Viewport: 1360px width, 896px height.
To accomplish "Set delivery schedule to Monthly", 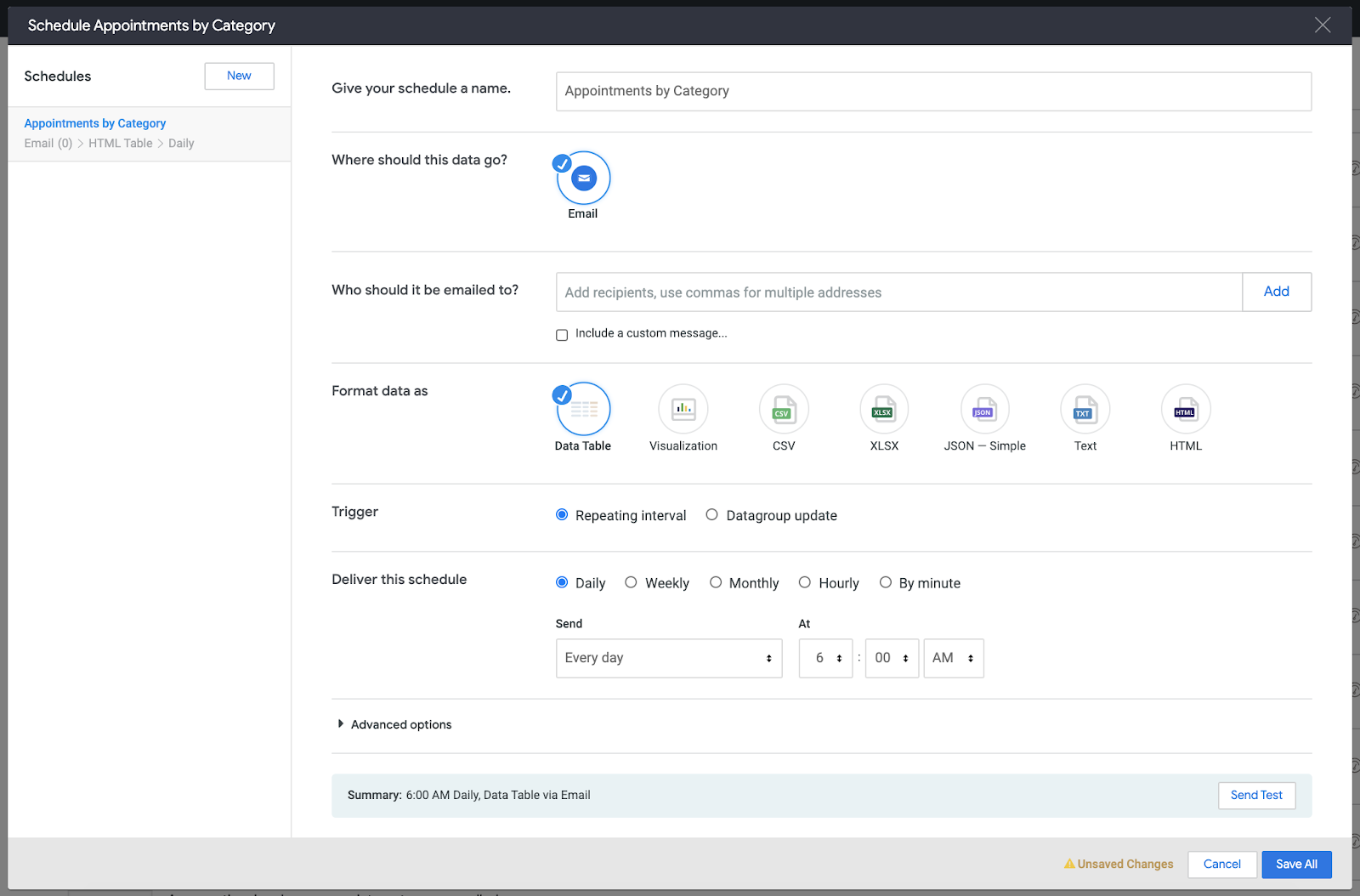I will click(x=716, y=583).
